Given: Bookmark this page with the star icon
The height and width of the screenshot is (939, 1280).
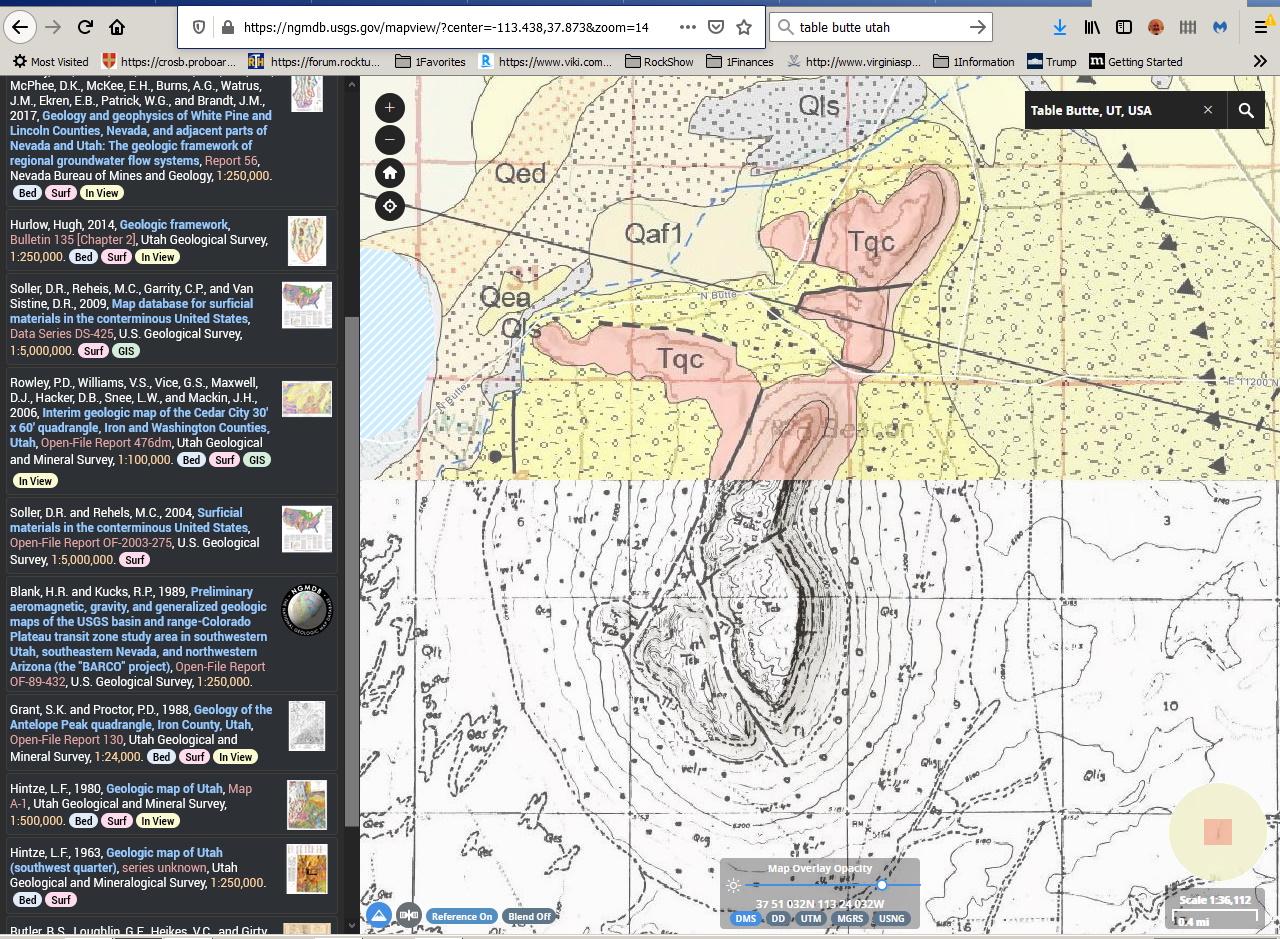Looking at the screenshot, I should pos(744,27).
